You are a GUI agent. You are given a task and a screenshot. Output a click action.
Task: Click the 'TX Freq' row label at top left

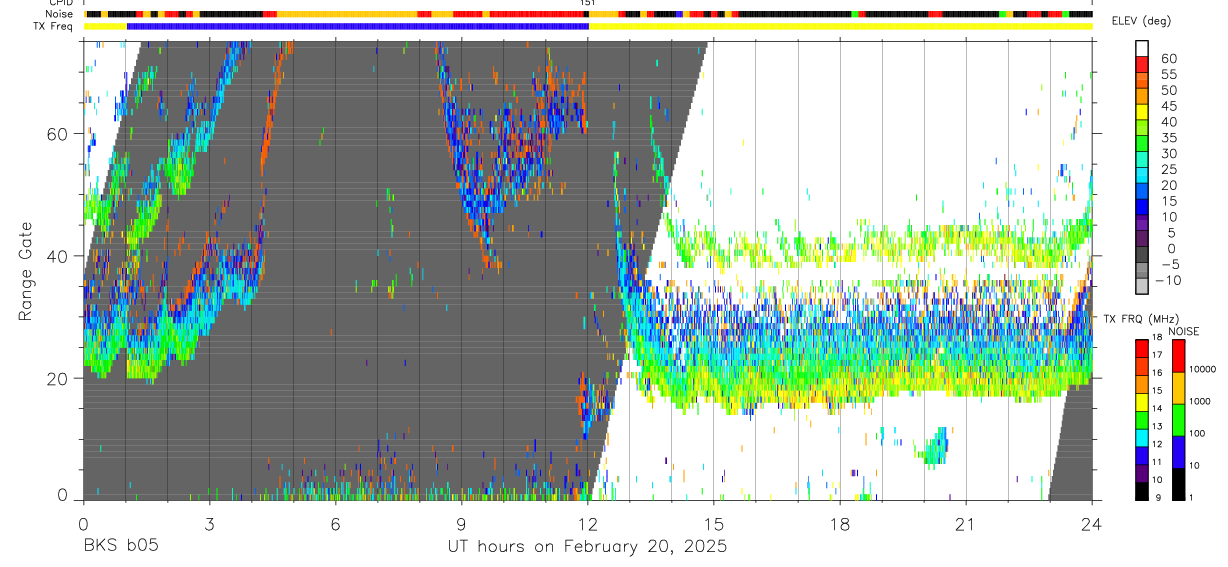click(55, 26)
